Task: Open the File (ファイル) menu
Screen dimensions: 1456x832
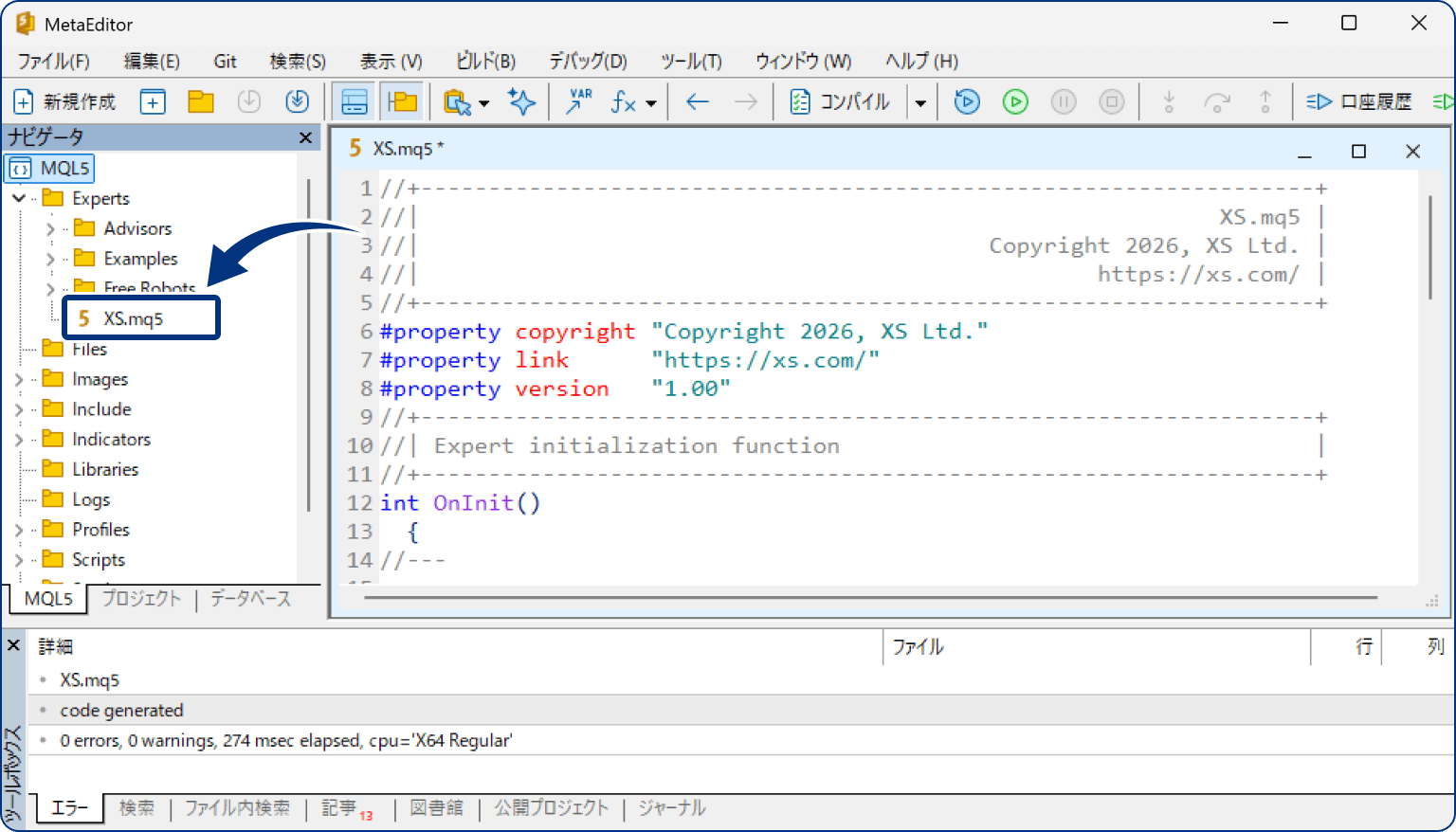Action: point(53,61)
